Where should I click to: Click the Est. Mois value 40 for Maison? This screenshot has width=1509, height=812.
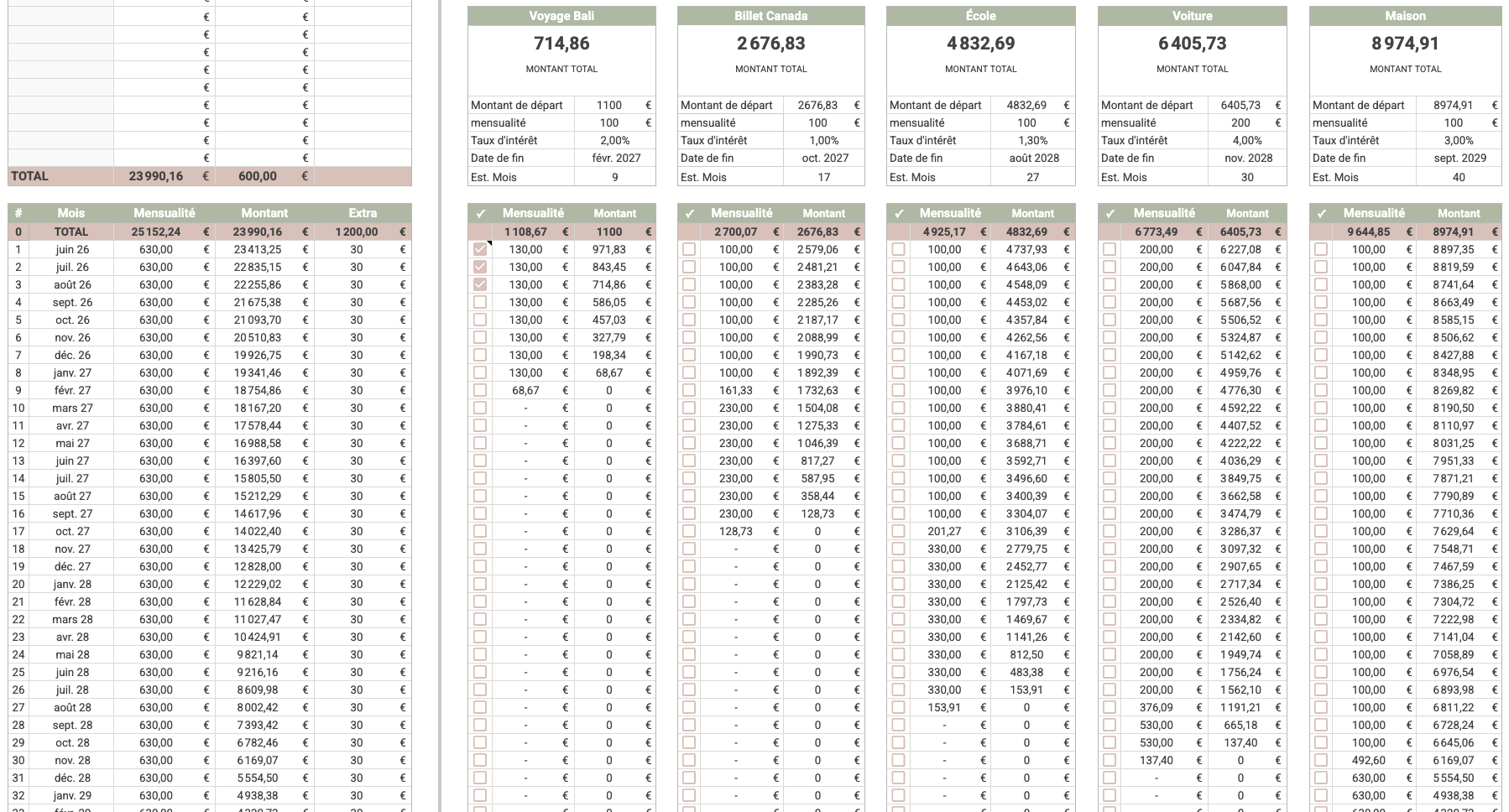pos(1459,177)
